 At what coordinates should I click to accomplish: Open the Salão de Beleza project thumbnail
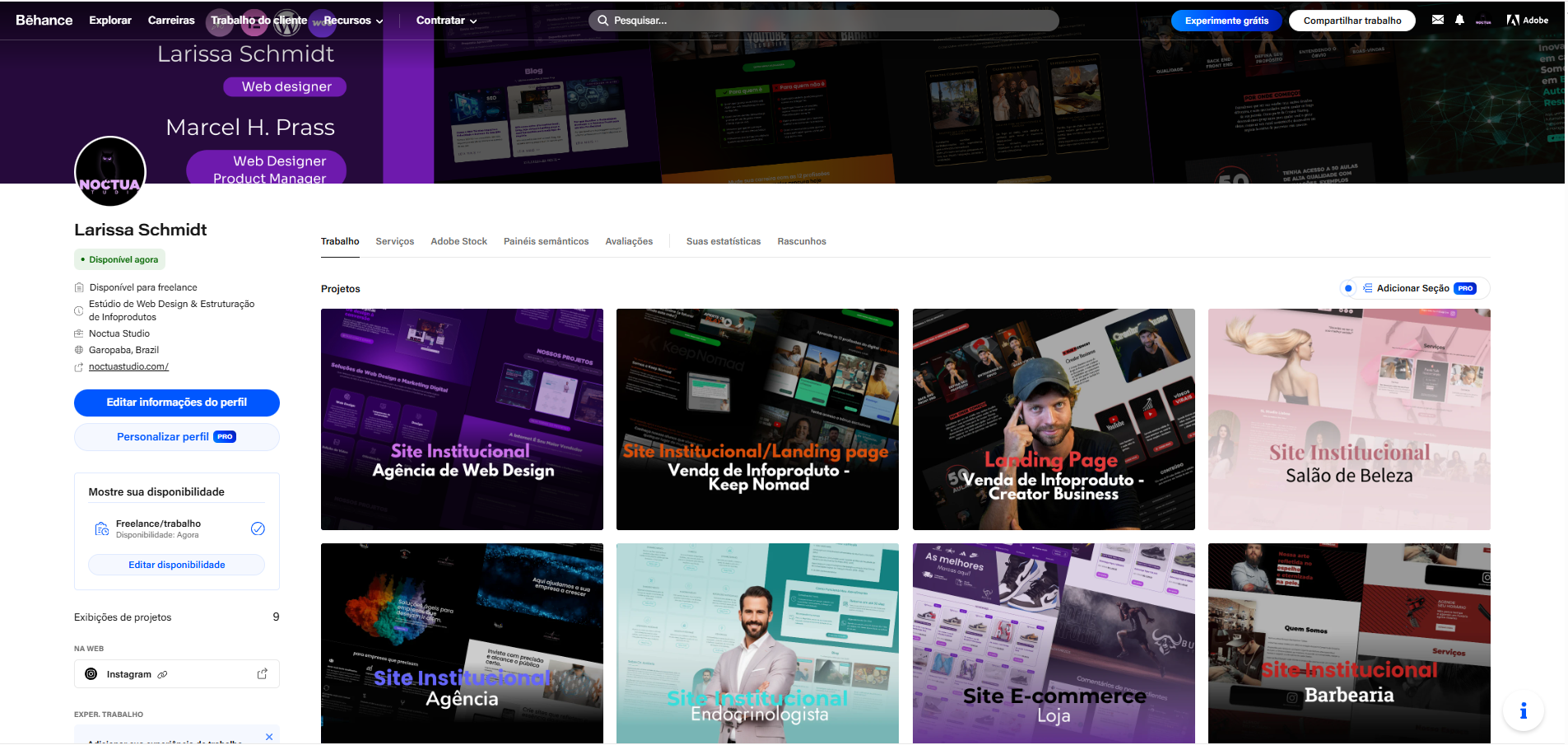[x=1348, y=419]
